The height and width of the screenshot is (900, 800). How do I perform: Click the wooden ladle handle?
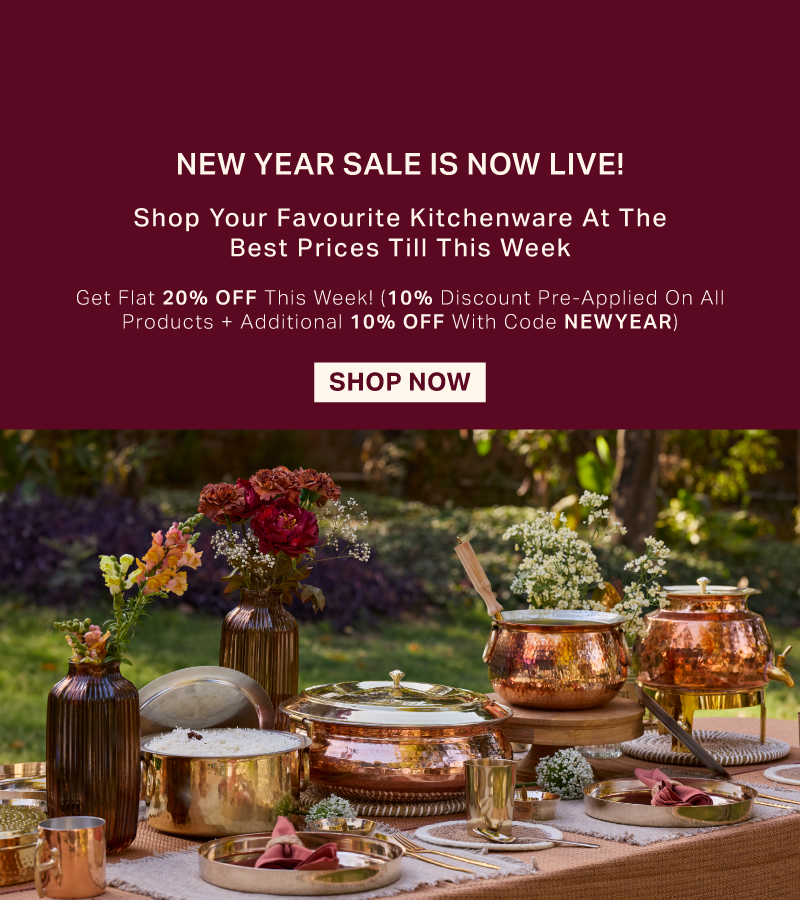tap(477, 576)
